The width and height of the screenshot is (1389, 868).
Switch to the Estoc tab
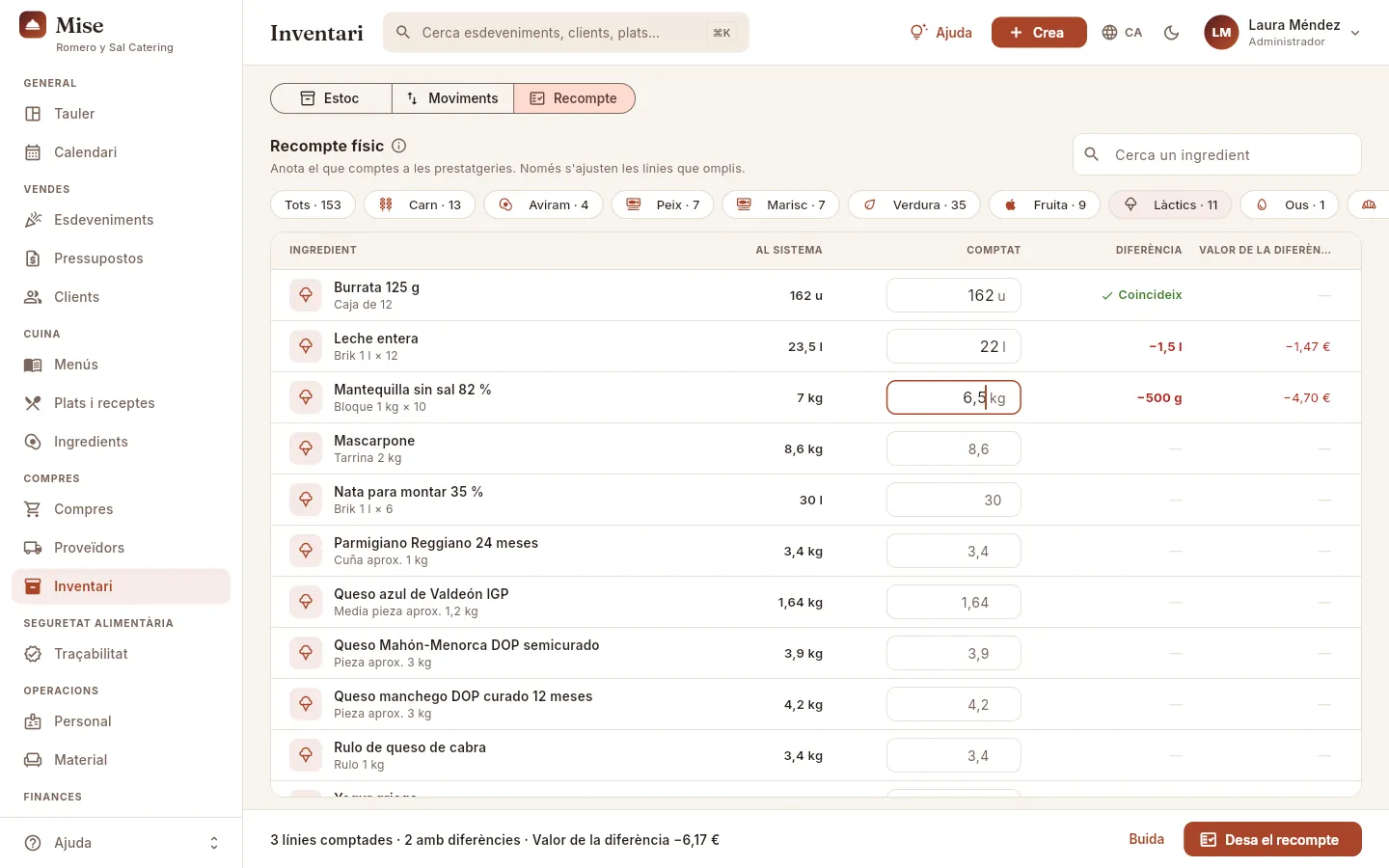click(x=331, y=98)
